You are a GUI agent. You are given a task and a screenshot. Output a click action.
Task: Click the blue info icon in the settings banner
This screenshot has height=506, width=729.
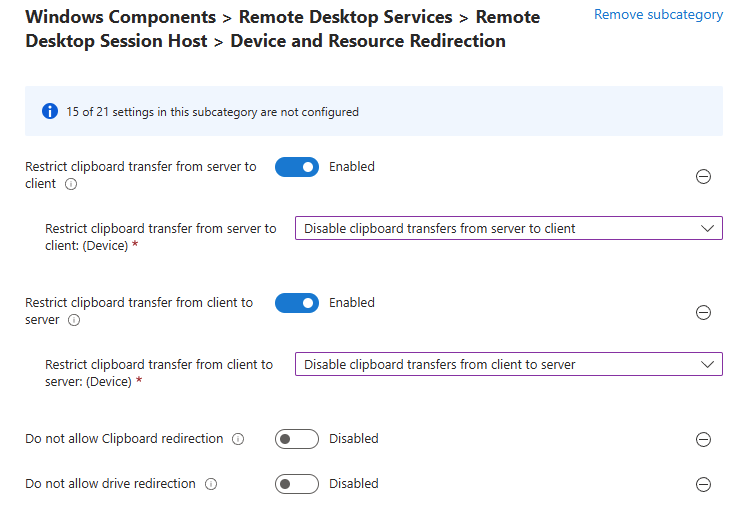50,111
